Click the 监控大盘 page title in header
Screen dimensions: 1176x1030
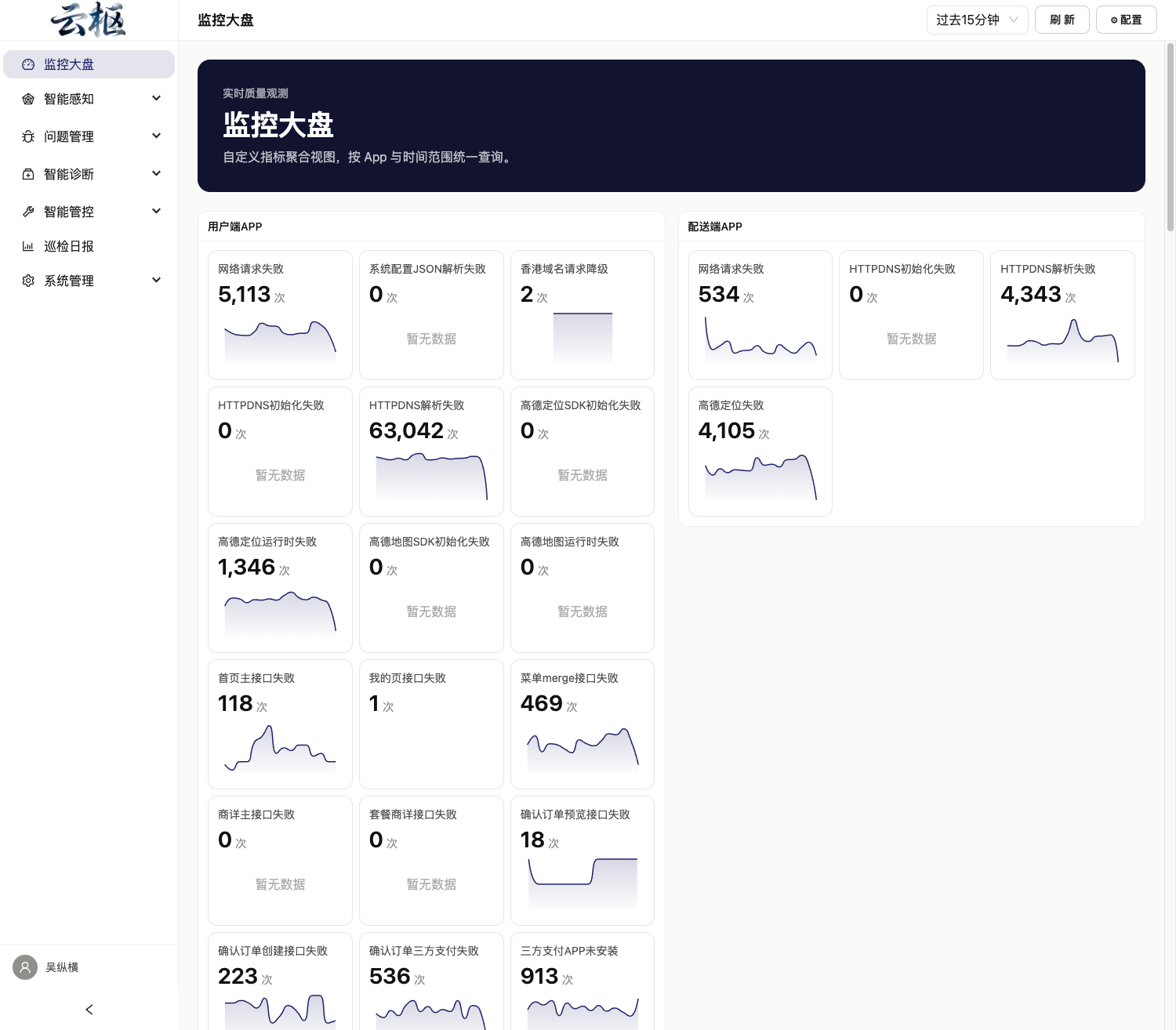coord(226,20)
